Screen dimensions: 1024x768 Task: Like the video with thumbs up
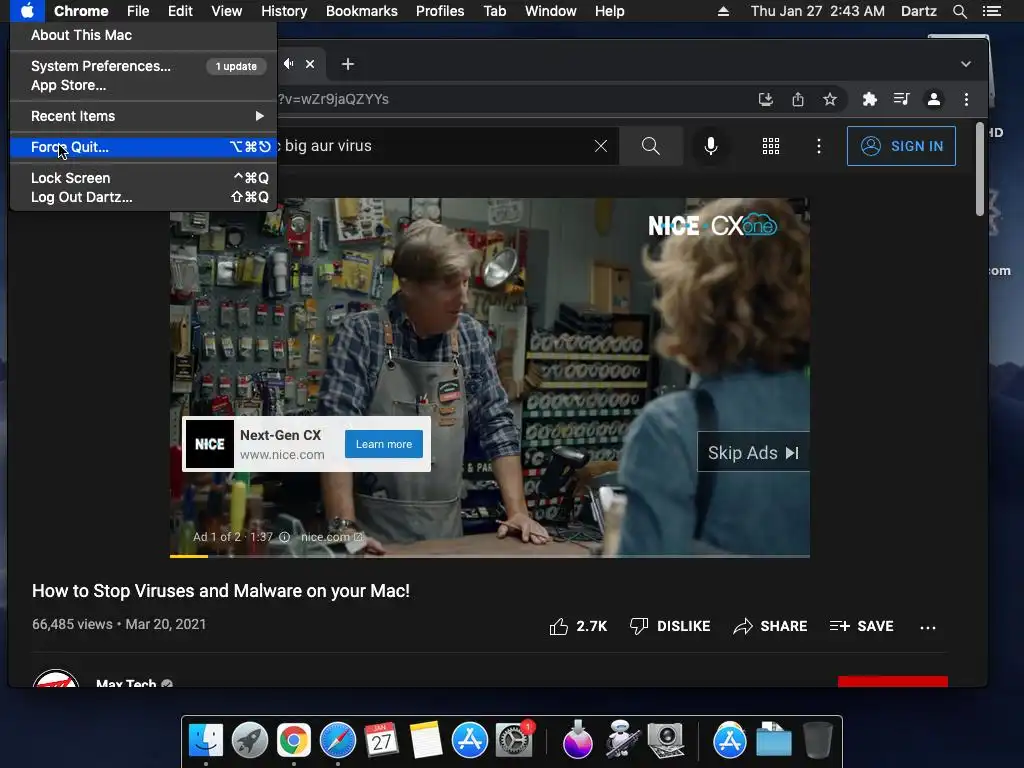(x=578, y=626)
